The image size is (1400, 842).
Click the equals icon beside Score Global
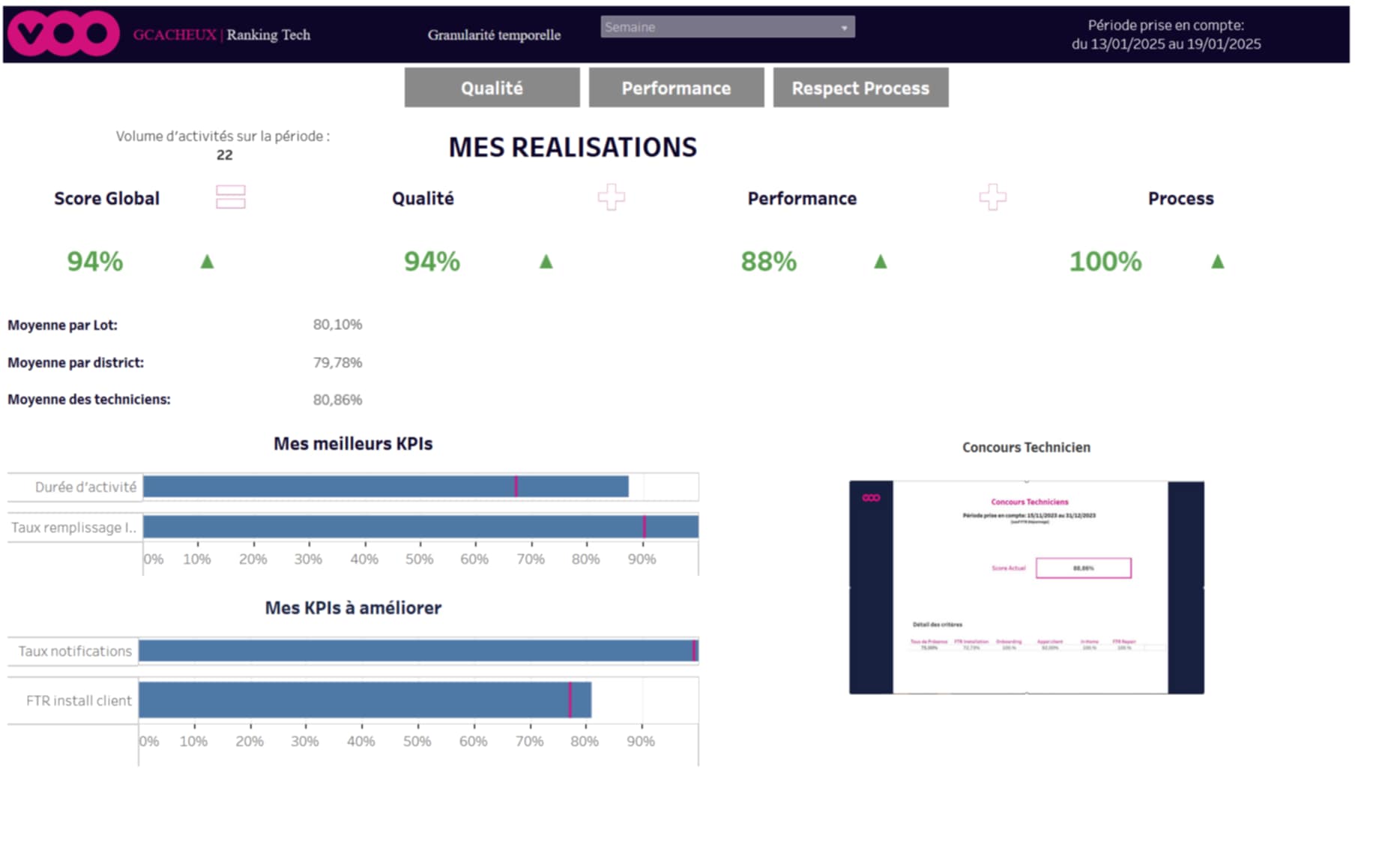pos(231,197)
